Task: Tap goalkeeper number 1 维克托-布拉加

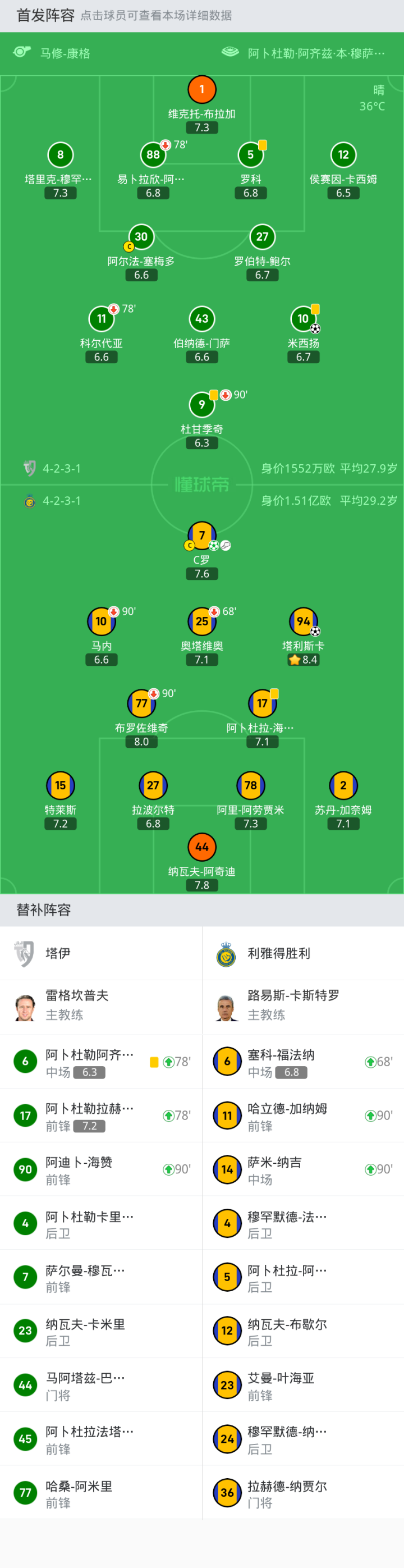Action: point(202,89)
